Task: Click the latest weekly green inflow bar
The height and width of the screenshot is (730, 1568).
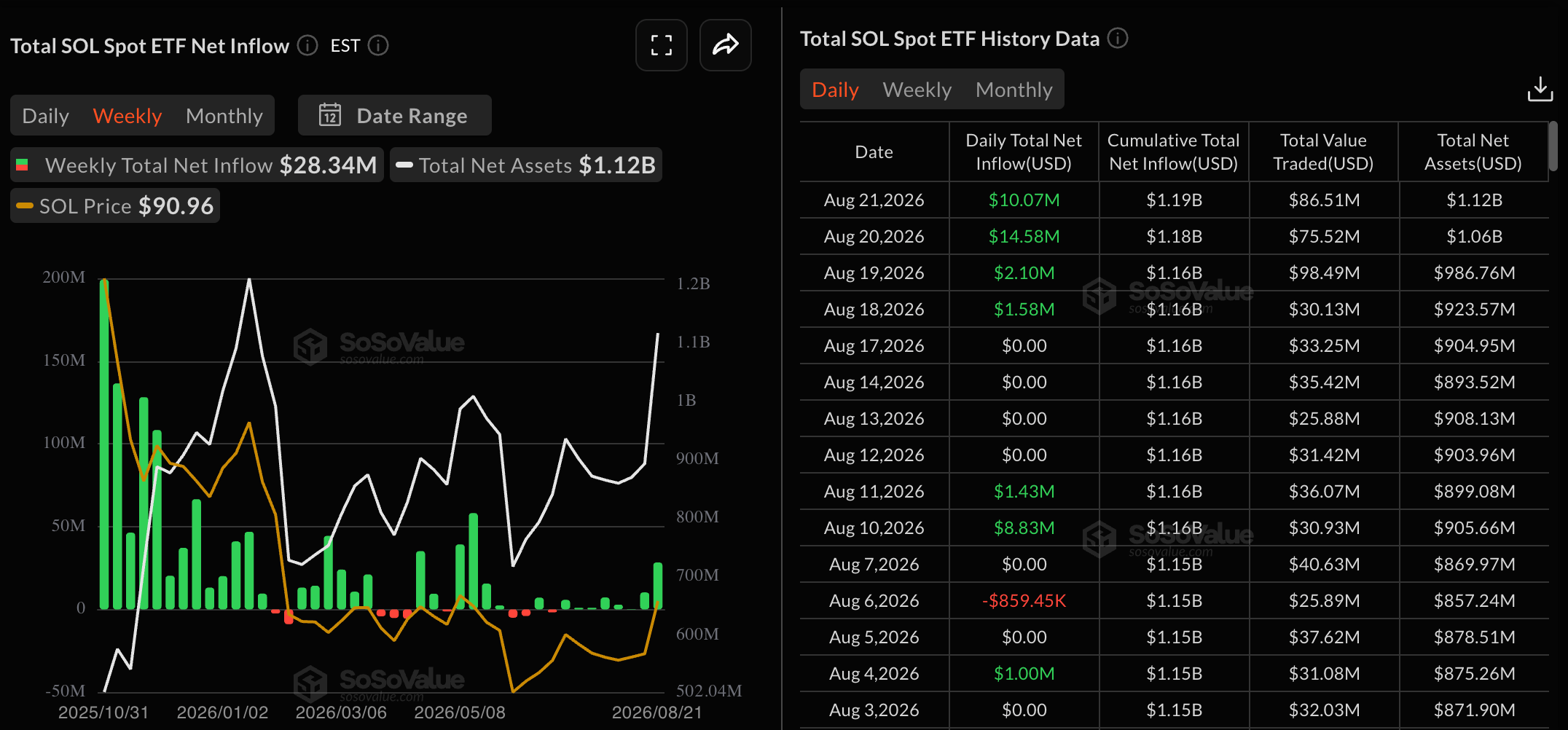Action: click(658, 585)
